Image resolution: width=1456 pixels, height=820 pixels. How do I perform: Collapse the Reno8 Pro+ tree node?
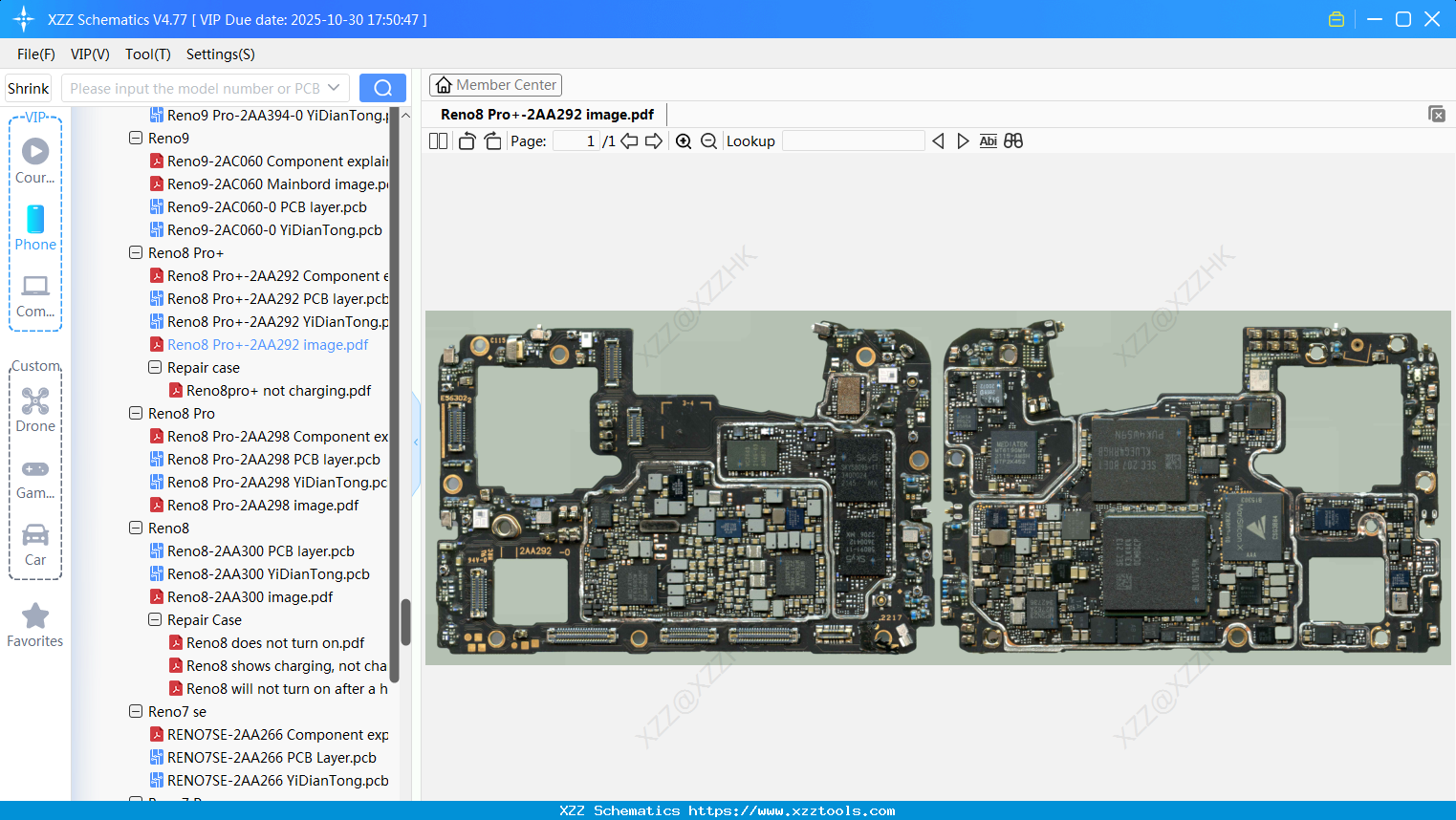(x=136, y=253)
